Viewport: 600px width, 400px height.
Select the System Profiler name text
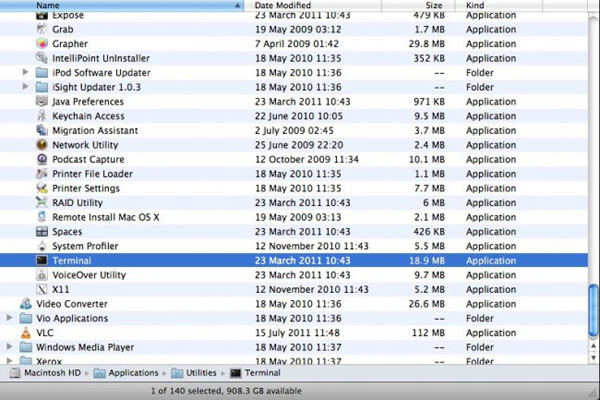[85, 246]
